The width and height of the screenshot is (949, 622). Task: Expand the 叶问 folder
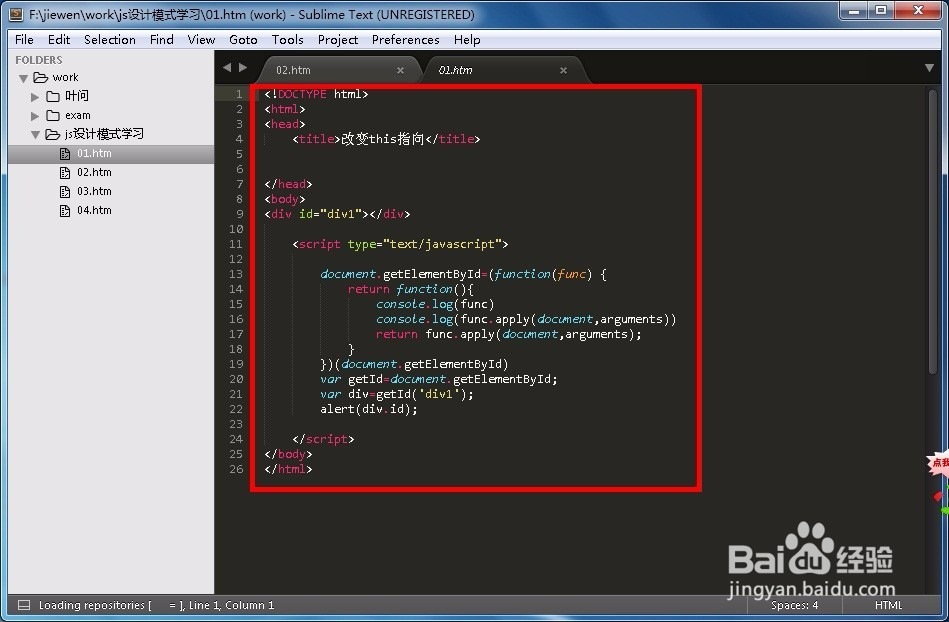36,96
